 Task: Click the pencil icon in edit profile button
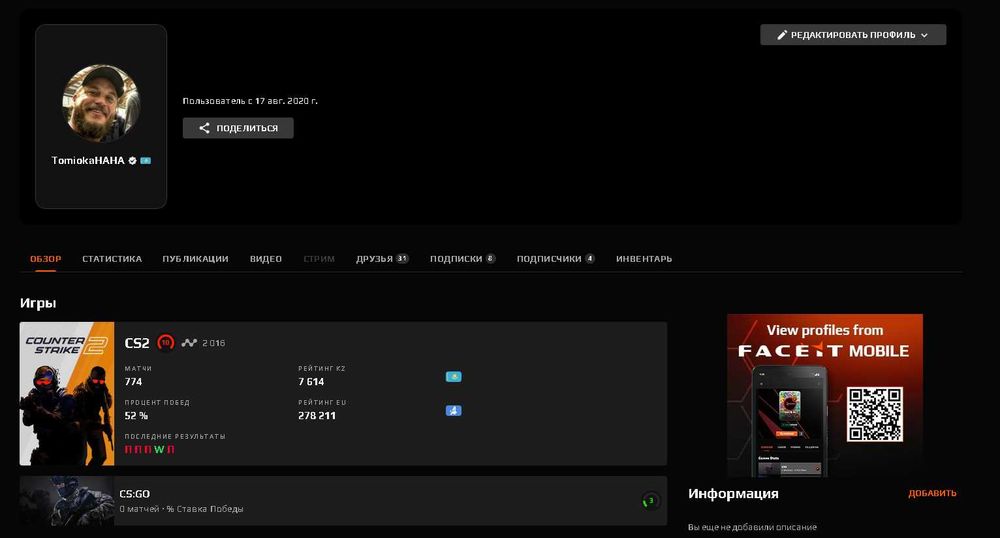pyautogui.click(x=782, y=35)
